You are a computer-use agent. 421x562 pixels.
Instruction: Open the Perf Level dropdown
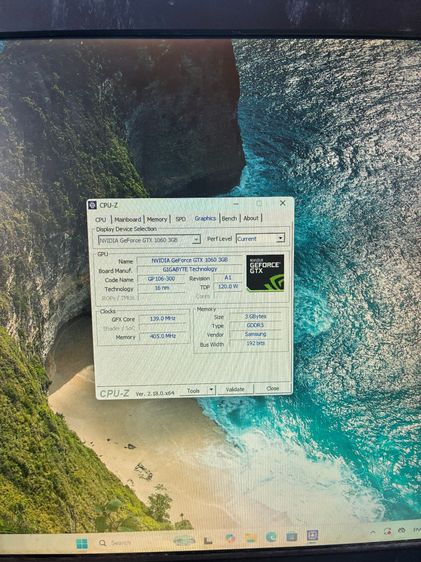coord(281,238)
